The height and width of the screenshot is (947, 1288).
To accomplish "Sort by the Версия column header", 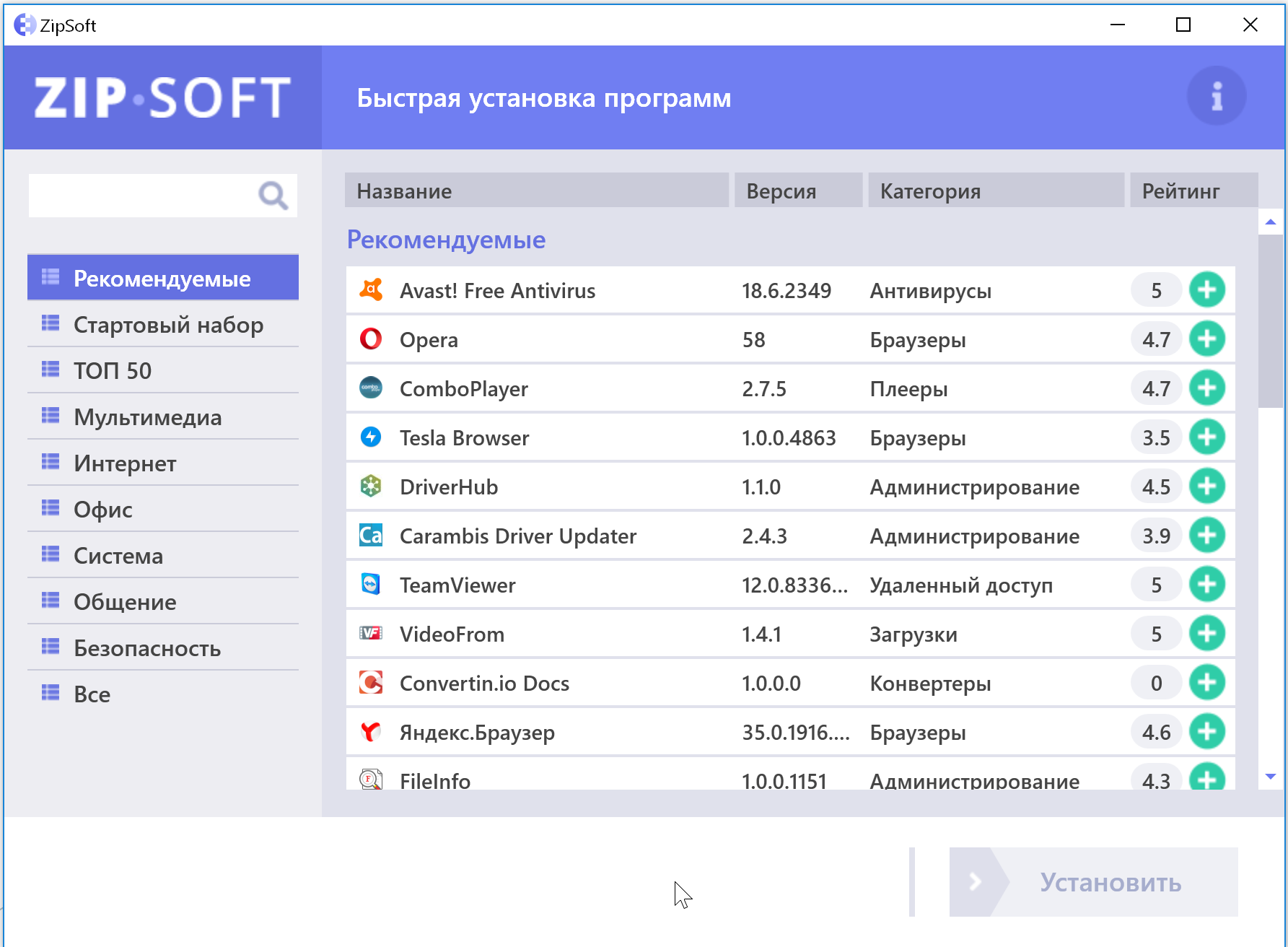I will point(798,191).
